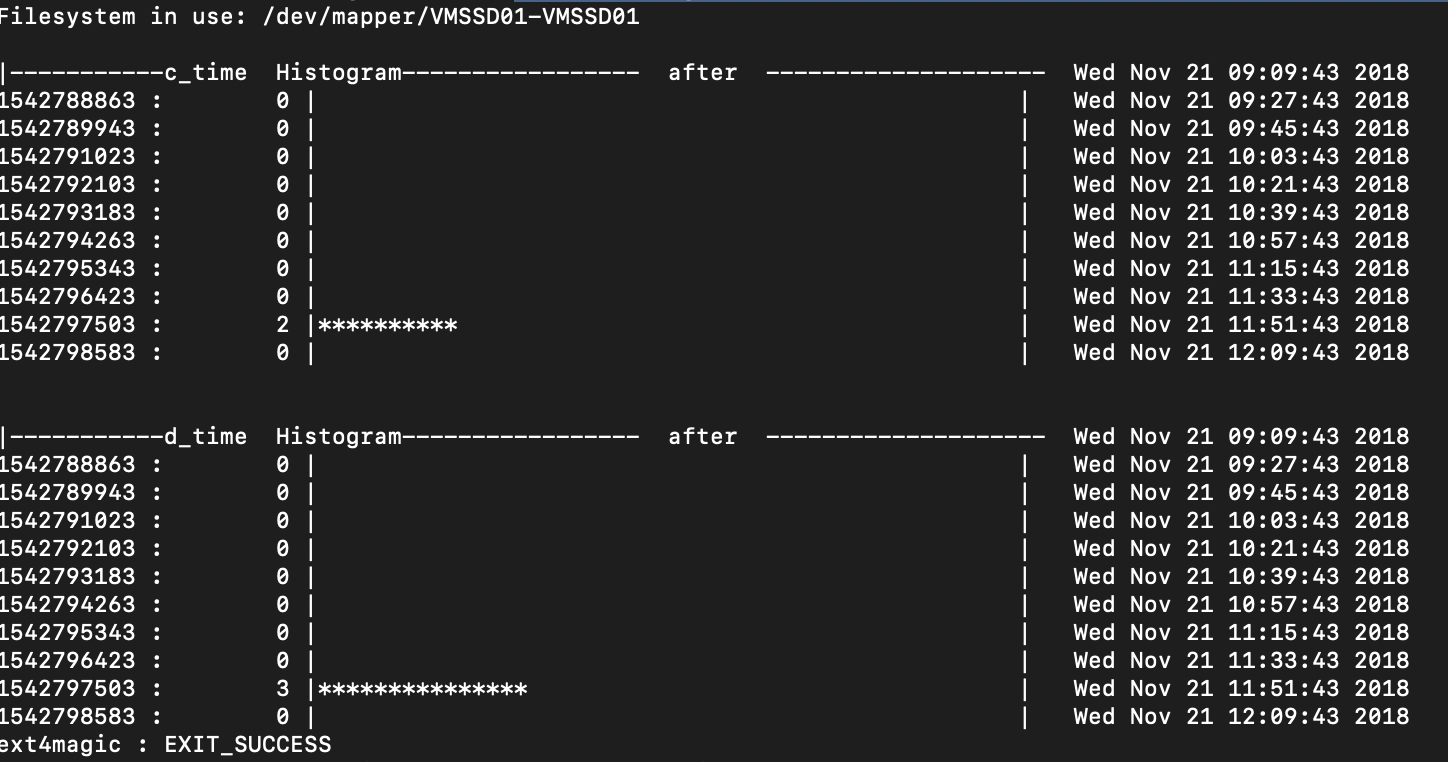Click 12:09:43 date in d_time section
This screenshot has width=1448, height=762.
tap(1241, 717)
